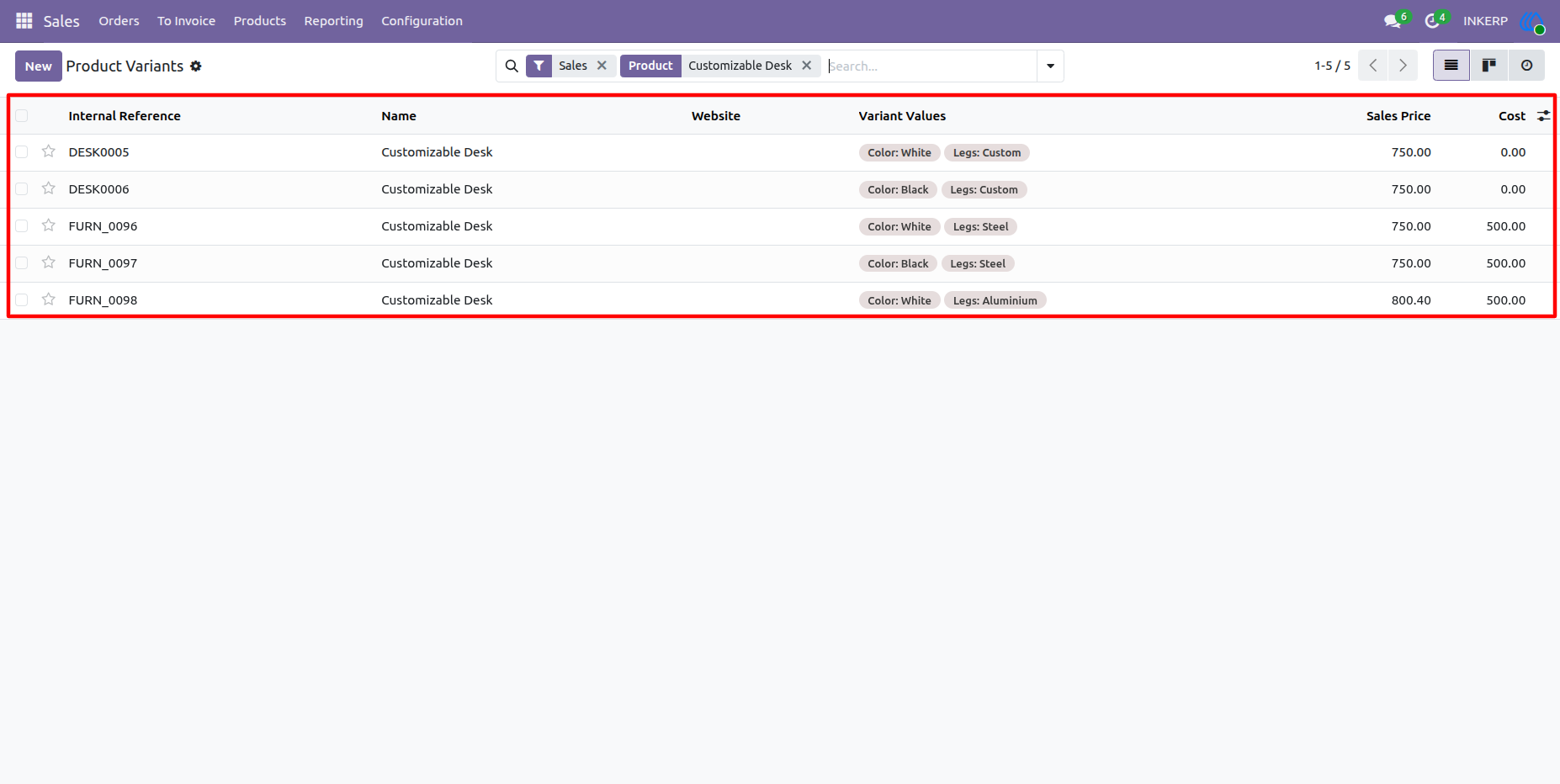Check the DESK0006 row checkbox
Image resolution: width=1560 pixels, height=784 pixels.
pos(22,189)
